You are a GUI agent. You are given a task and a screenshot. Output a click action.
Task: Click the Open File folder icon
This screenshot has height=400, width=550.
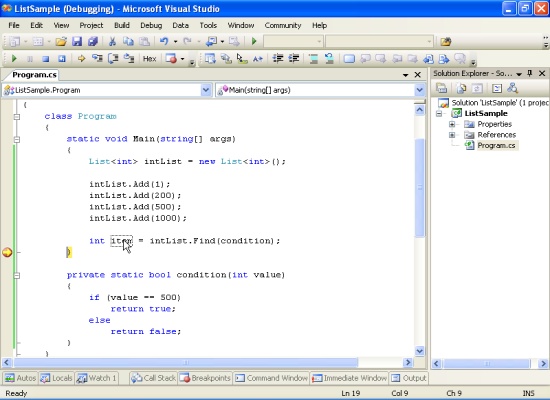61,41
